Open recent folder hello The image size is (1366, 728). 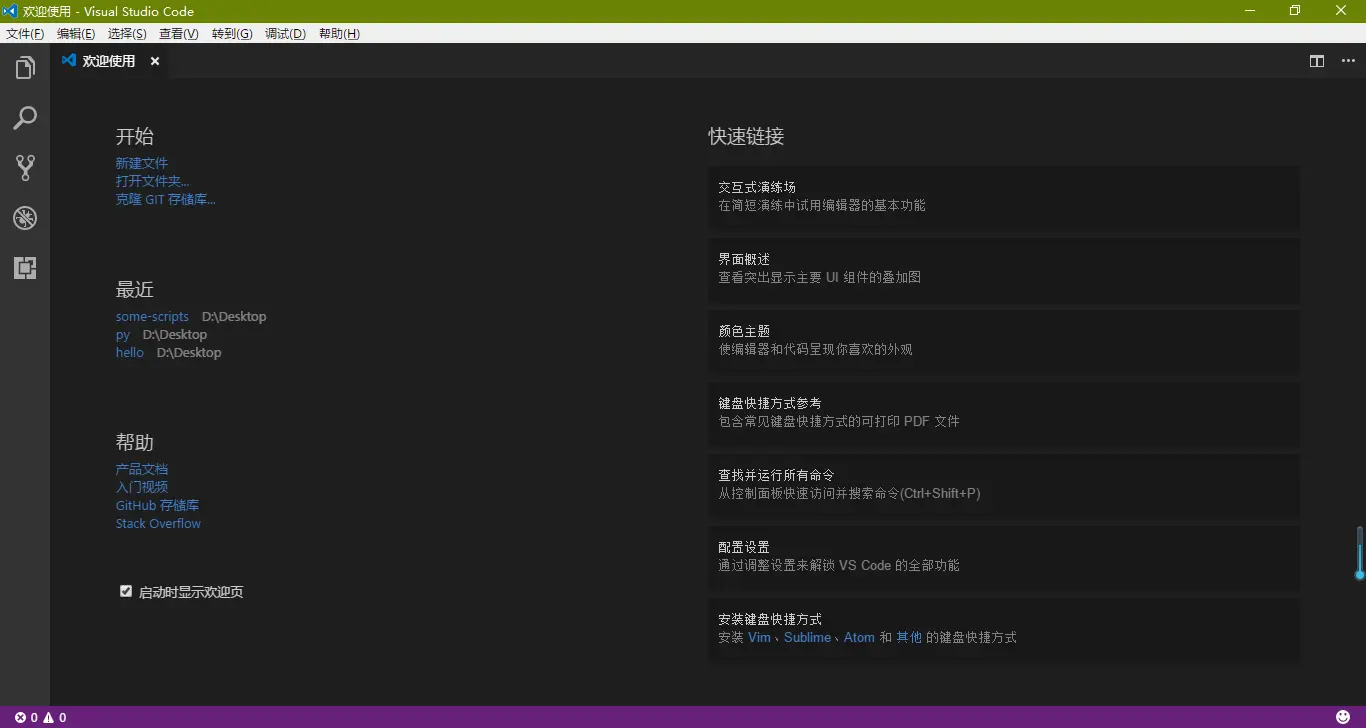(x=130, y=352)
